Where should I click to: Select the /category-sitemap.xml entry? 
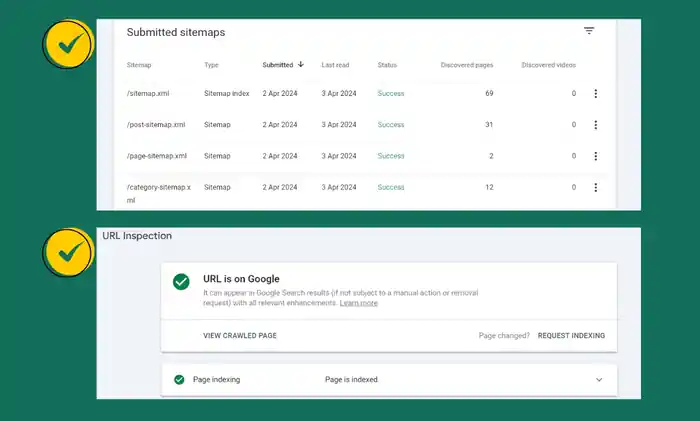click(x=158, y=193)
